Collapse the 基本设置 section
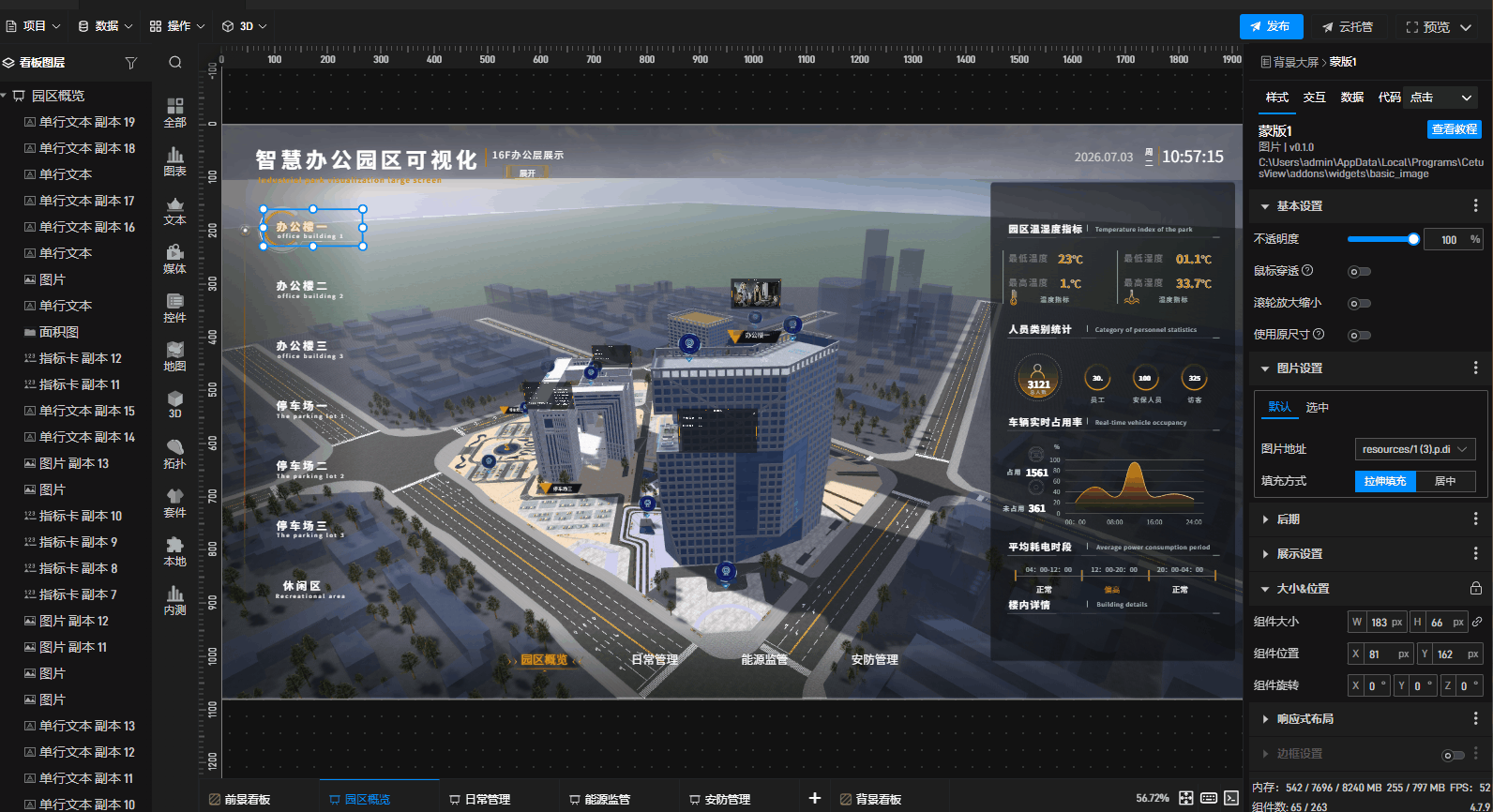 (x=1265, y=206)
